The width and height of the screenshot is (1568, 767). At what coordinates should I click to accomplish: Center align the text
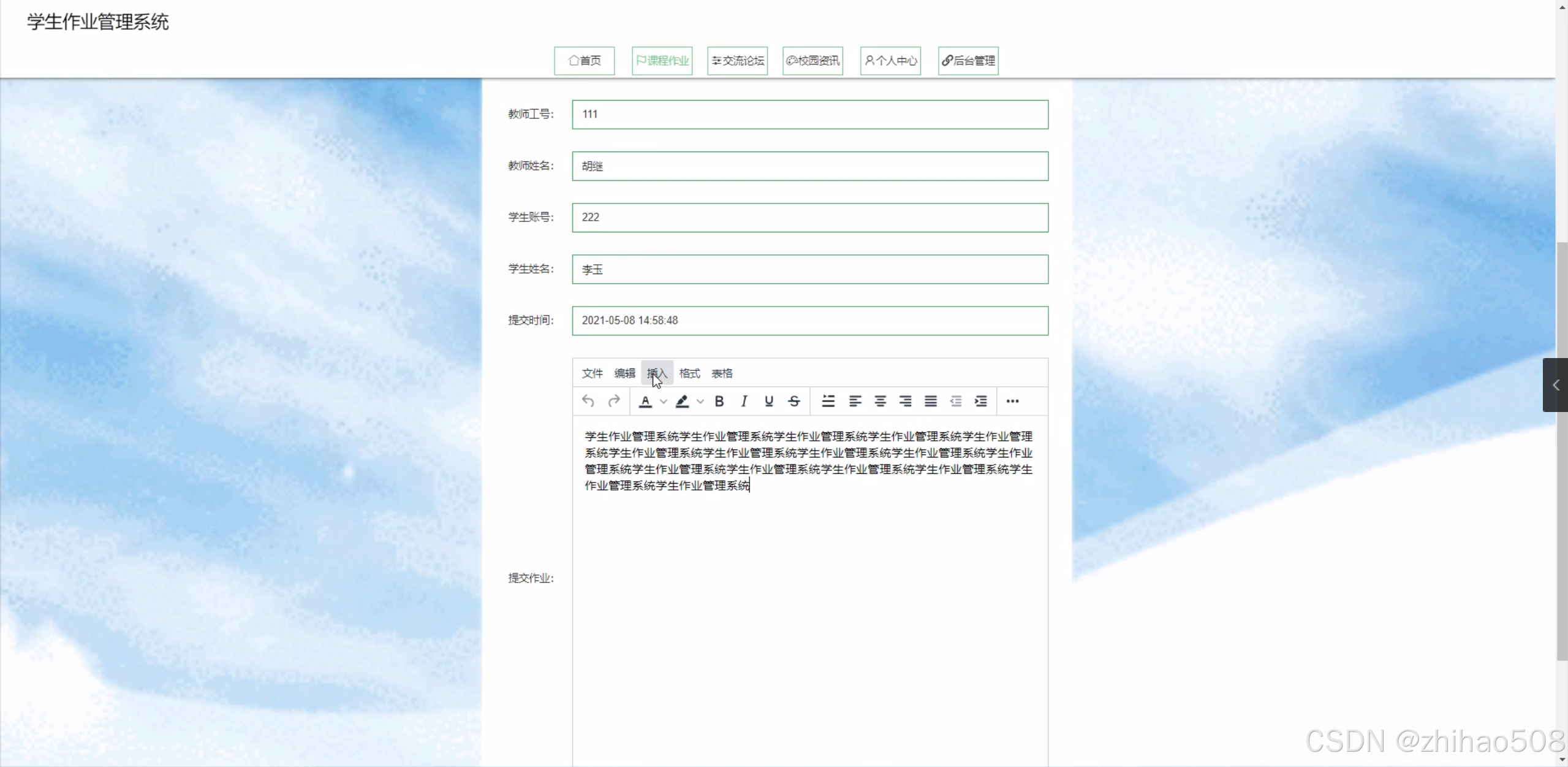pyautogui.click(x=880, y=401)
